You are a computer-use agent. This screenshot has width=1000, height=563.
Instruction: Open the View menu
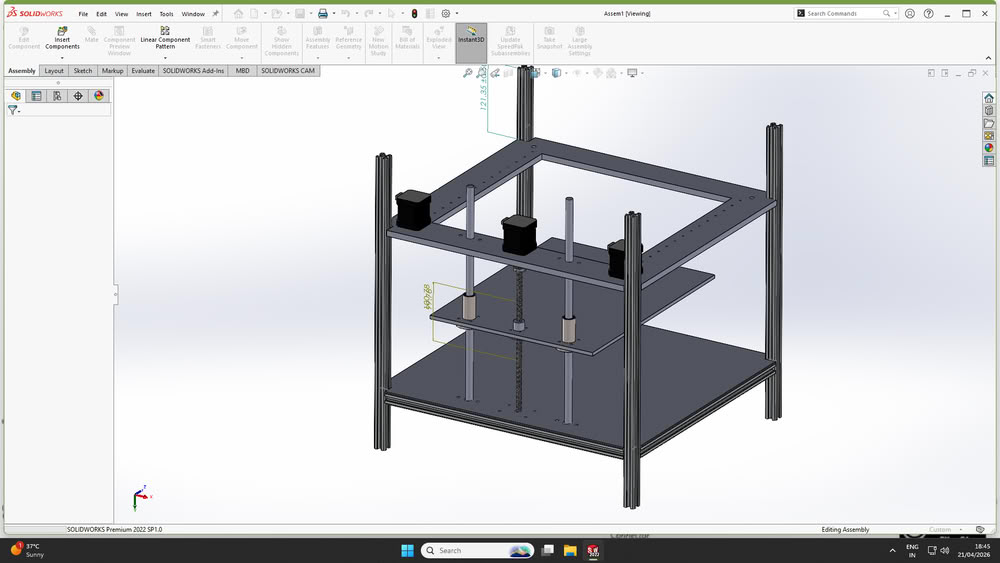tap(121, 14)
